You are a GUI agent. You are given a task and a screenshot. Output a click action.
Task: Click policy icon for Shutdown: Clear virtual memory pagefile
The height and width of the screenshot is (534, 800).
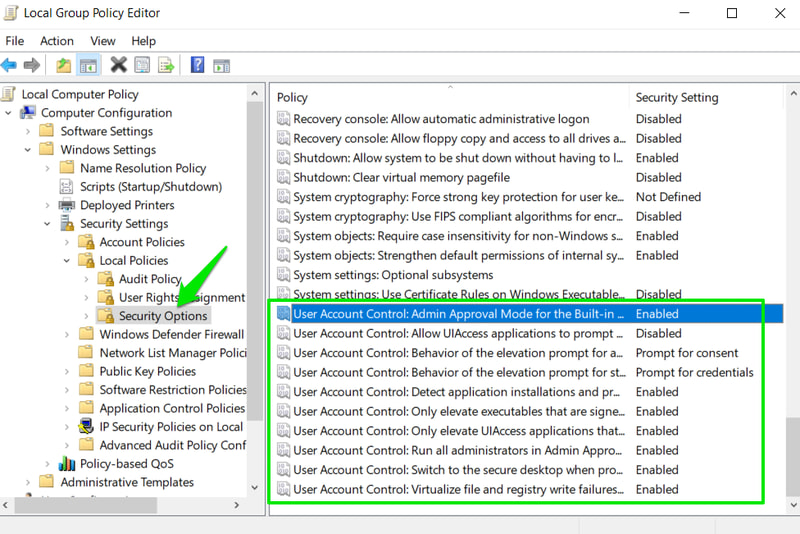pyautogui.click(x=284, y=177)
